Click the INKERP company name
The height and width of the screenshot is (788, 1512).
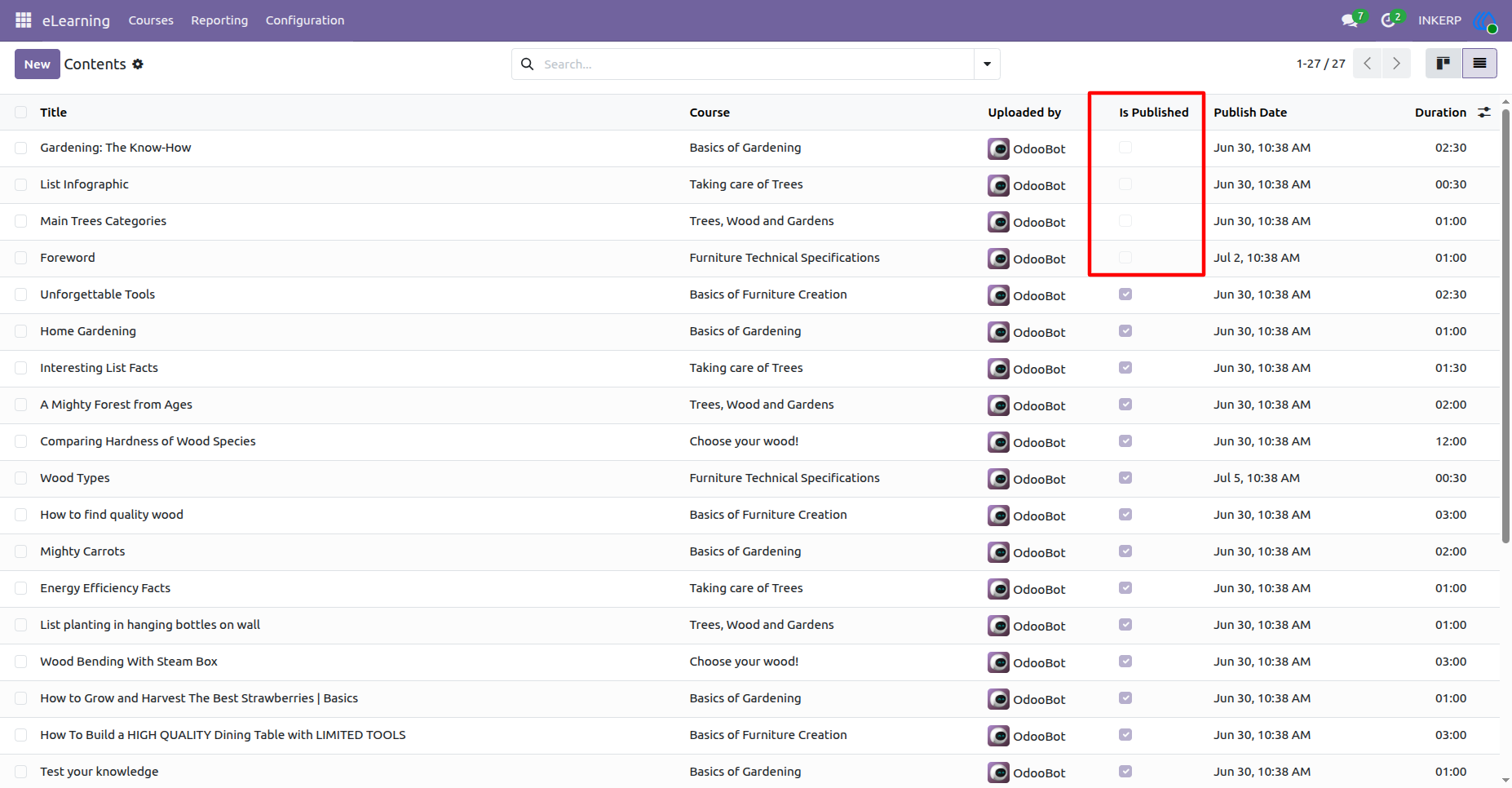click(1439, 20)
